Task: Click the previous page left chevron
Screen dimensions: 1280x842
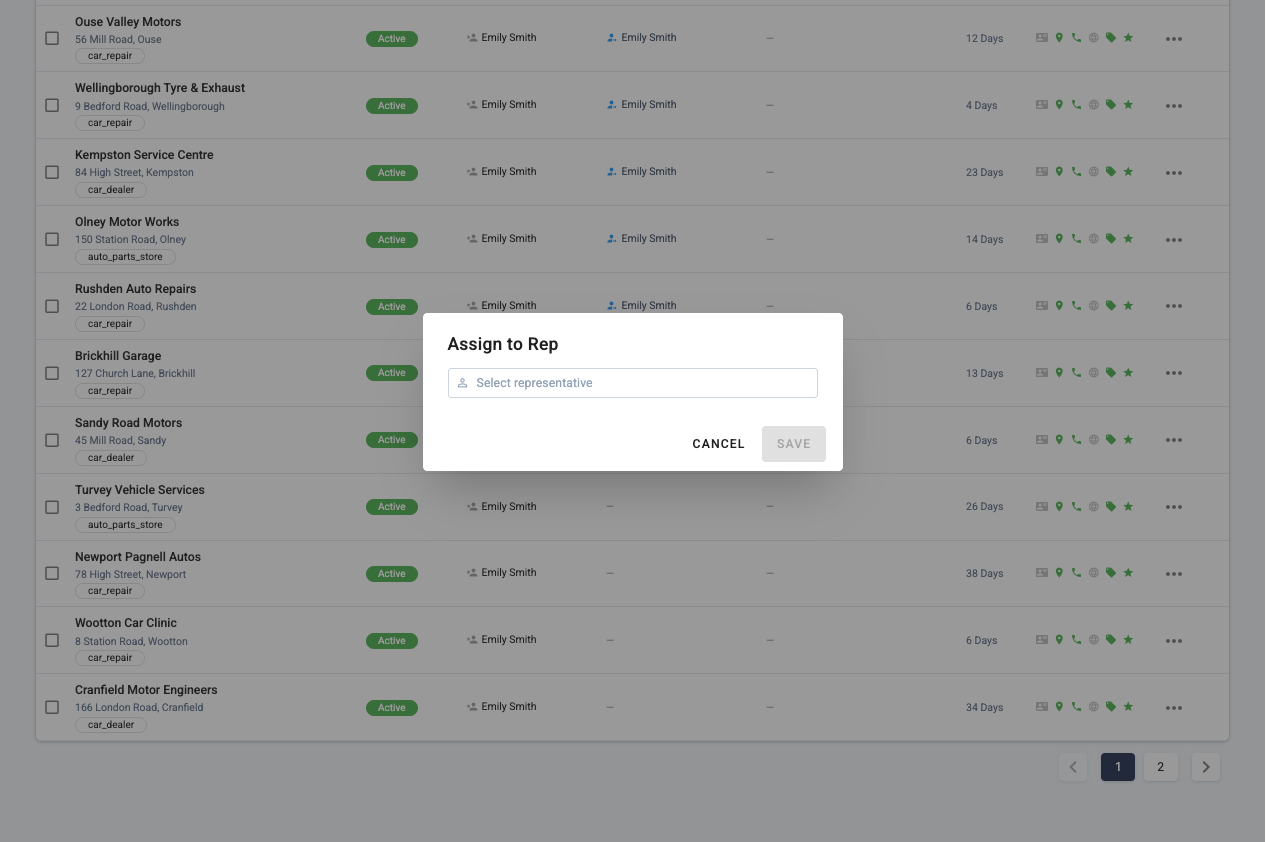Action: (x=1073, y=767)
